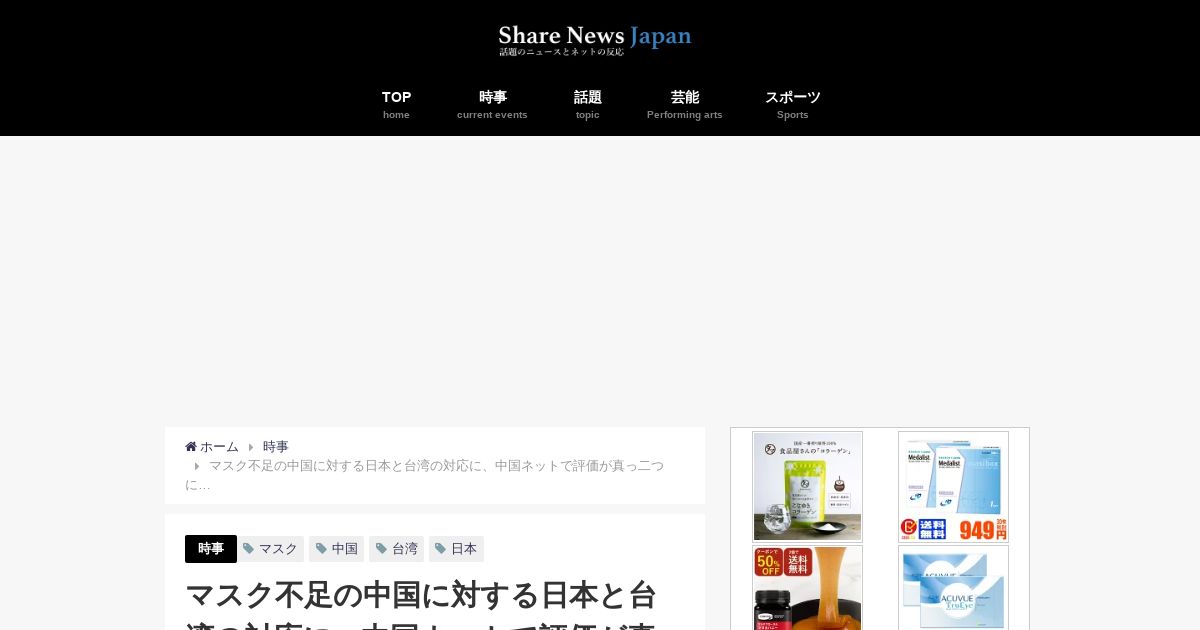Go to 時事 breadcrumb link
This screenshot has height=630, width=1200.
click(x=276, y=447)
